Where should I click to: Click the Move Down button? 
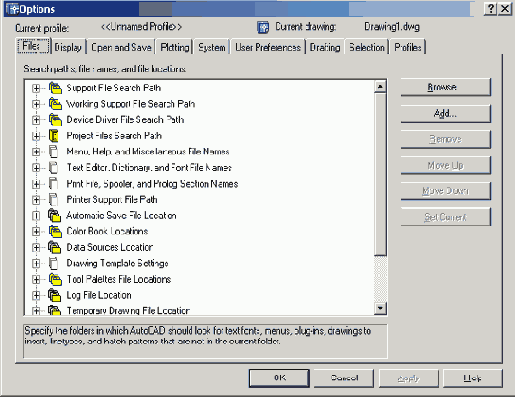tap(446, 191)
